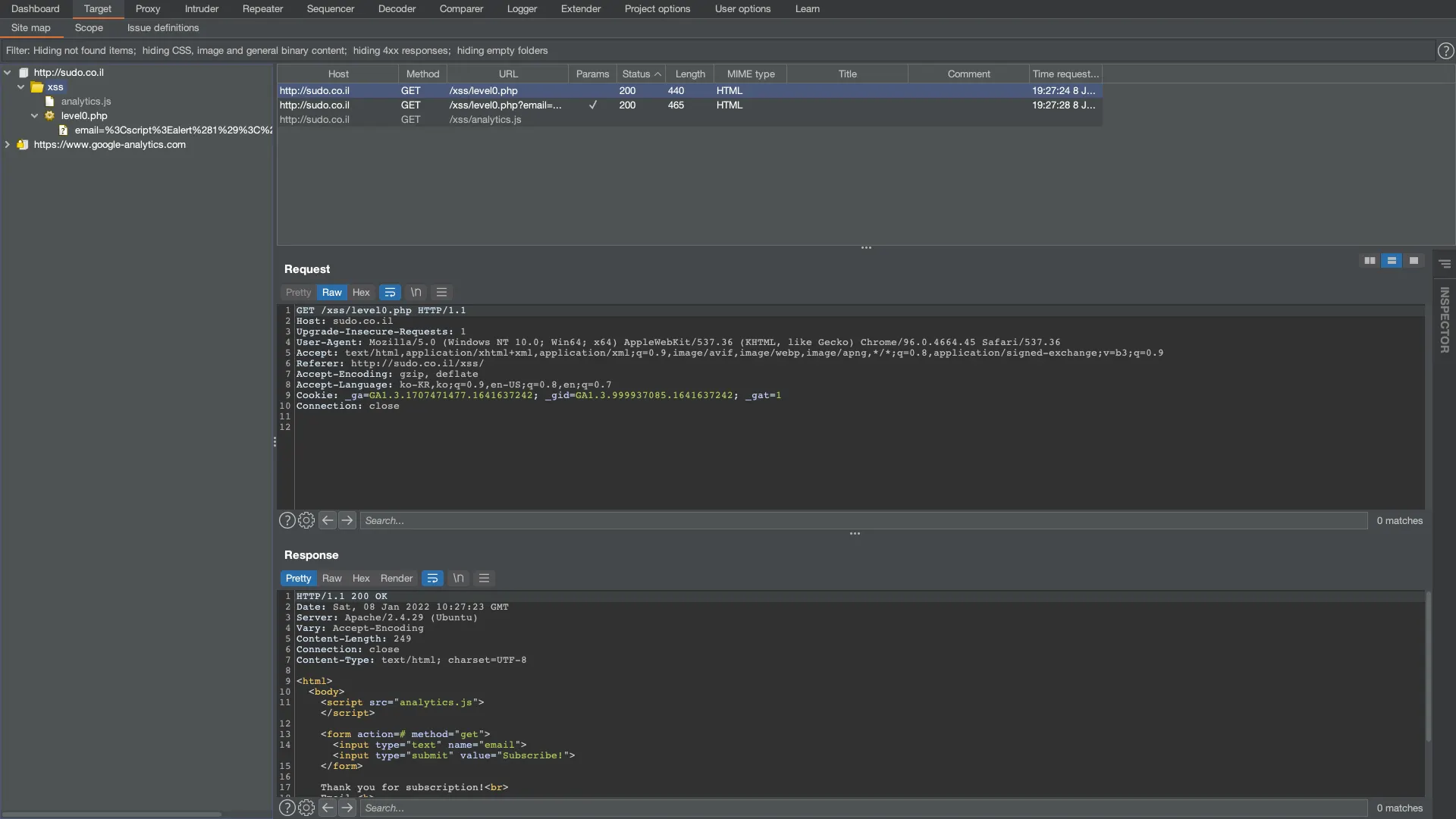Screen dimensions: 1456x819
Task: Toggle non-printable characters in Request panel
Action: click(x=416, y=293)
